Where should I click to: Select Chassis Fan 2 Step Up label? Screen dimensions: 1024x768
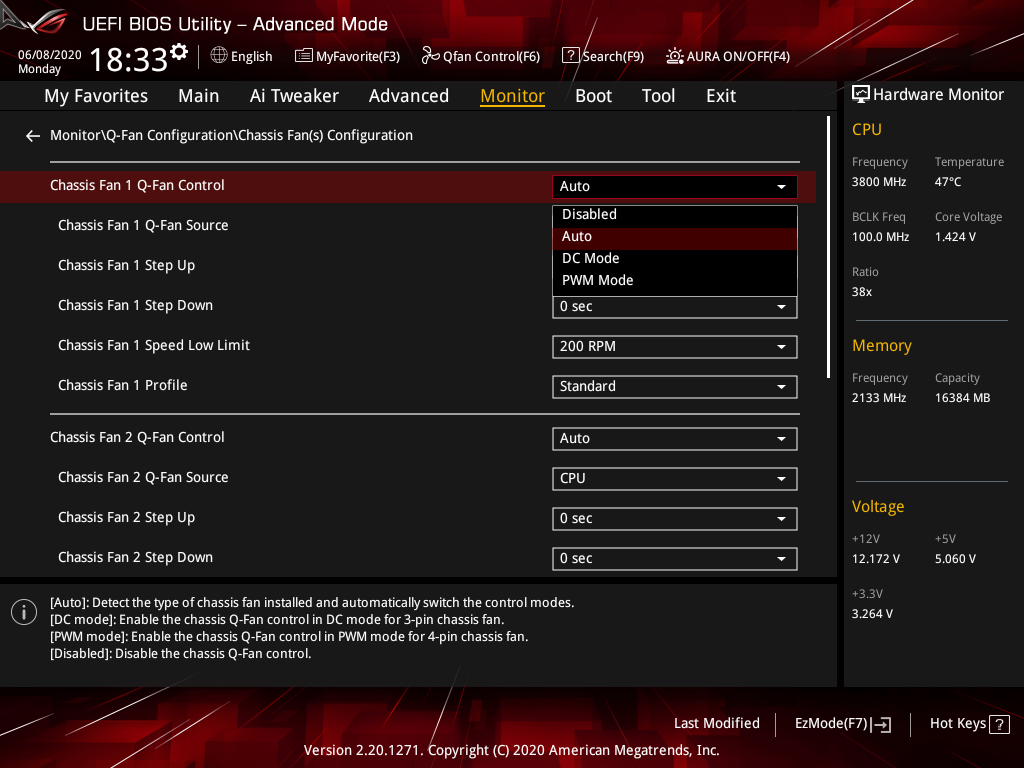126,517
